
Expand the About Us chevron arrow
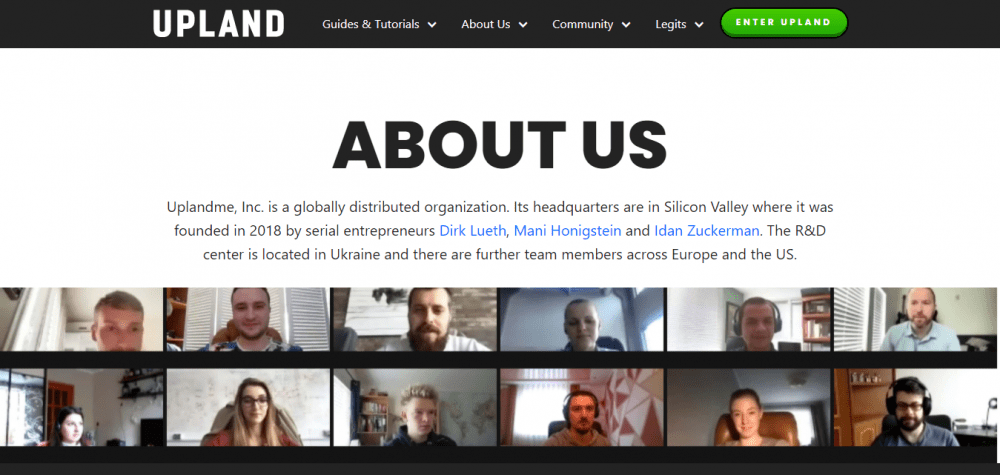click(523, 25)
